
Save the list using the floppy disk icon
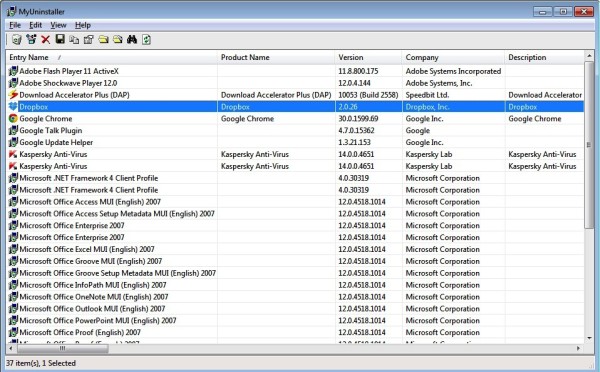point(60,39)
